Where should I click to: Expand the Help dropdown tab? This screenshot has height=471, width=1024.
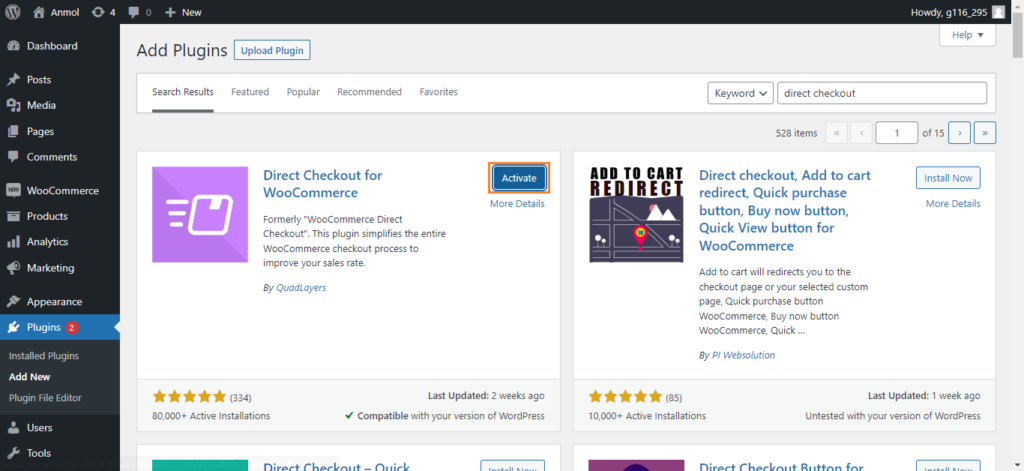968,35
